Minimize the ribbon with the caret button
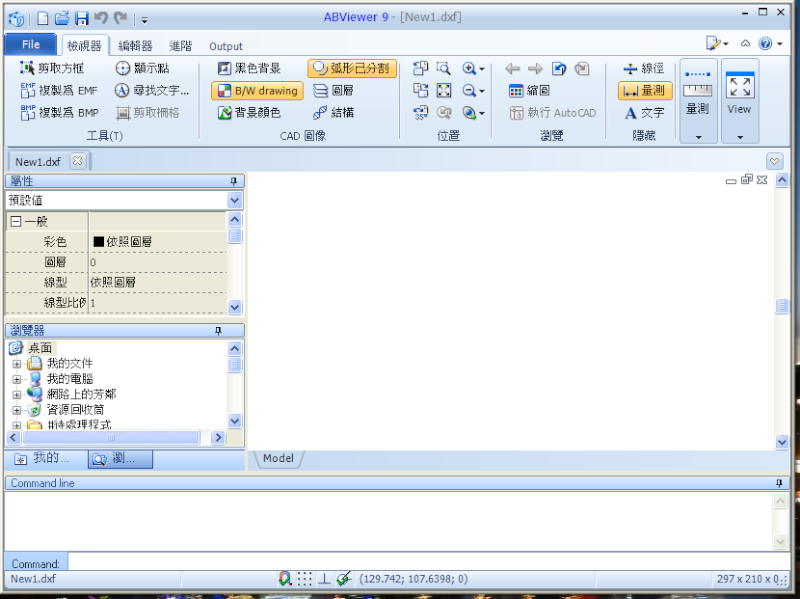The height and width of the screenshot is (599, 800). 745,44
